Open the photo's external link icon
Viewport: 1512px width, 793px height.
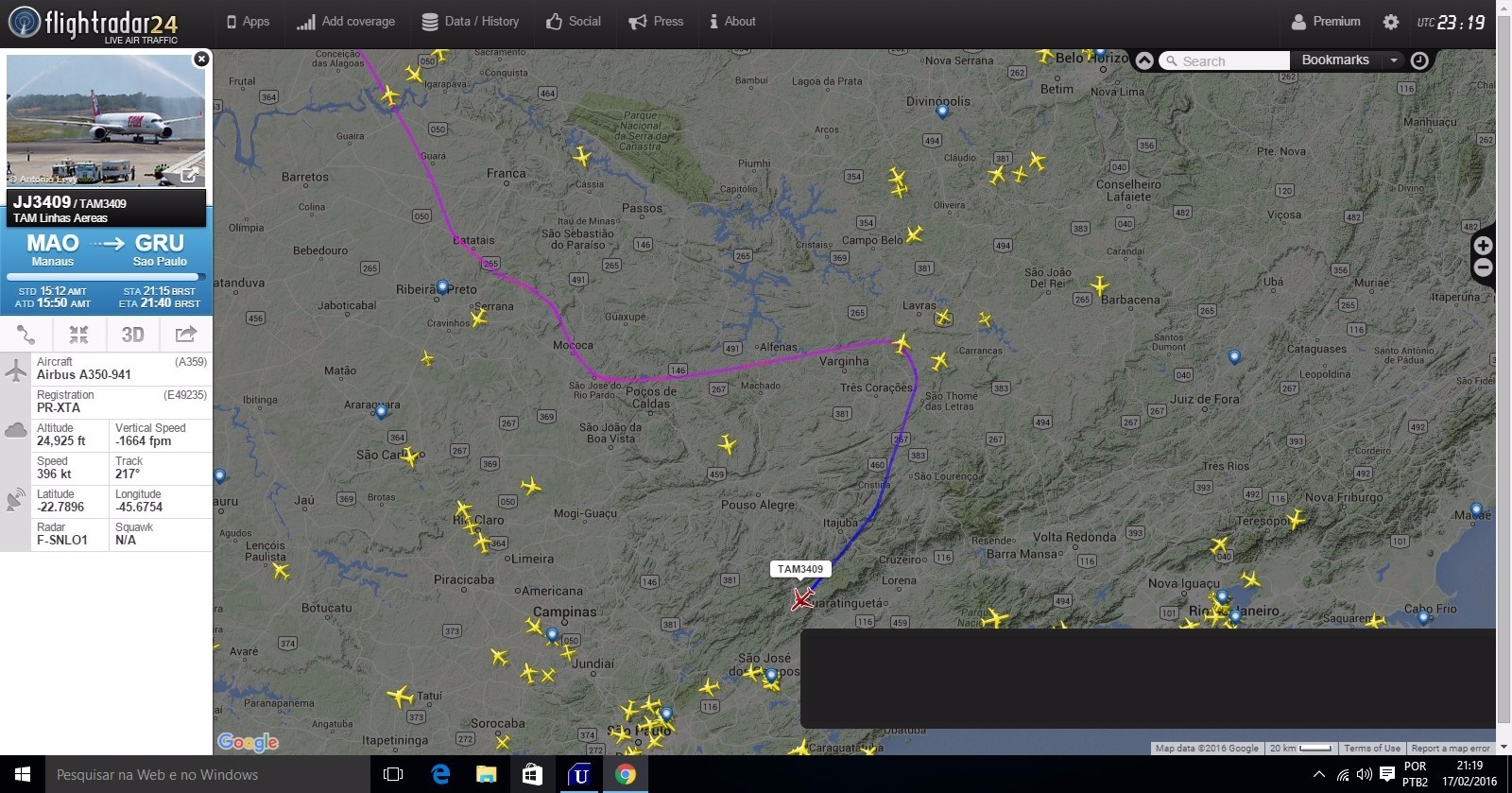(190, 175)
